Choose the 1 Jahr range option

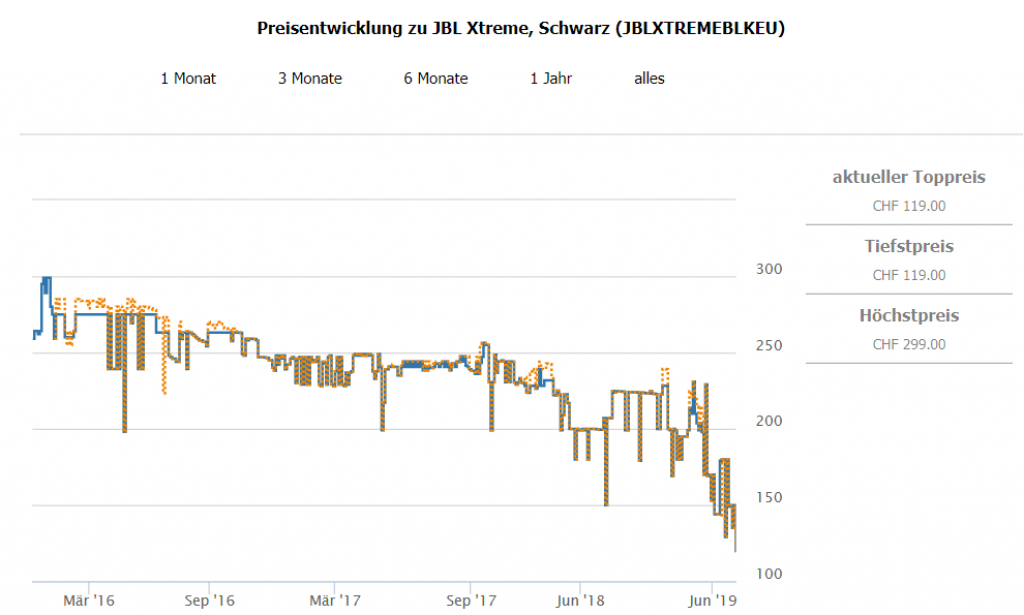(551, 78)
